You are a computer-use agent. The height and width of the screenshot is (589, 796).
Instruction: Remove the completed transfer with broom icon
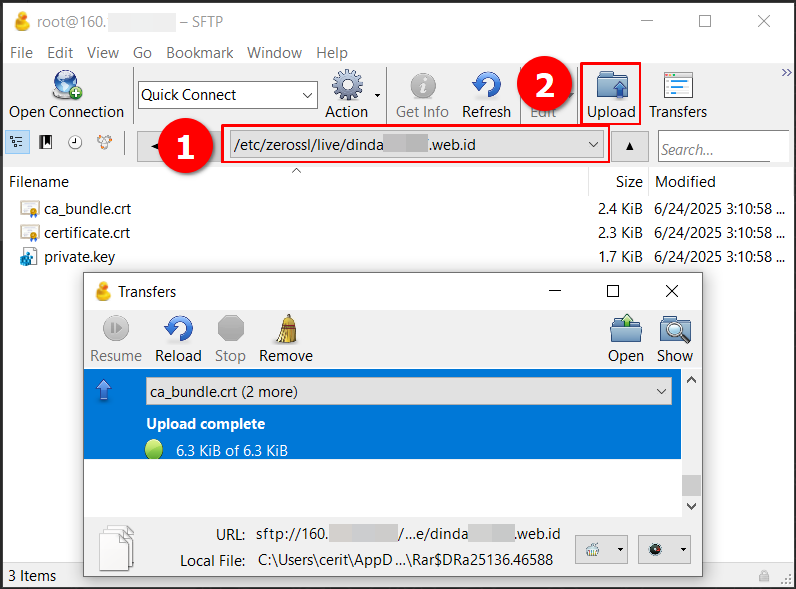coord(285,339)
